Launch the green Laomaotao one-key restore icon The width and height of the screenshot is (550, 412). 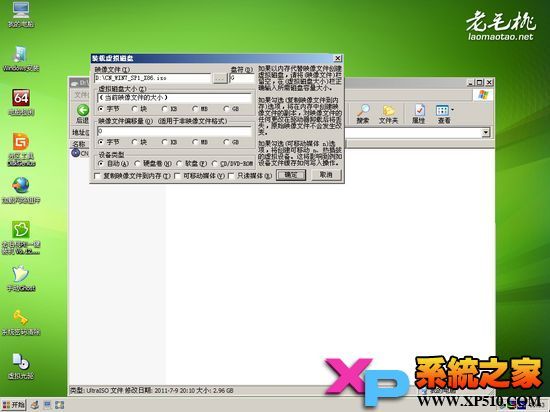[21, 230]
